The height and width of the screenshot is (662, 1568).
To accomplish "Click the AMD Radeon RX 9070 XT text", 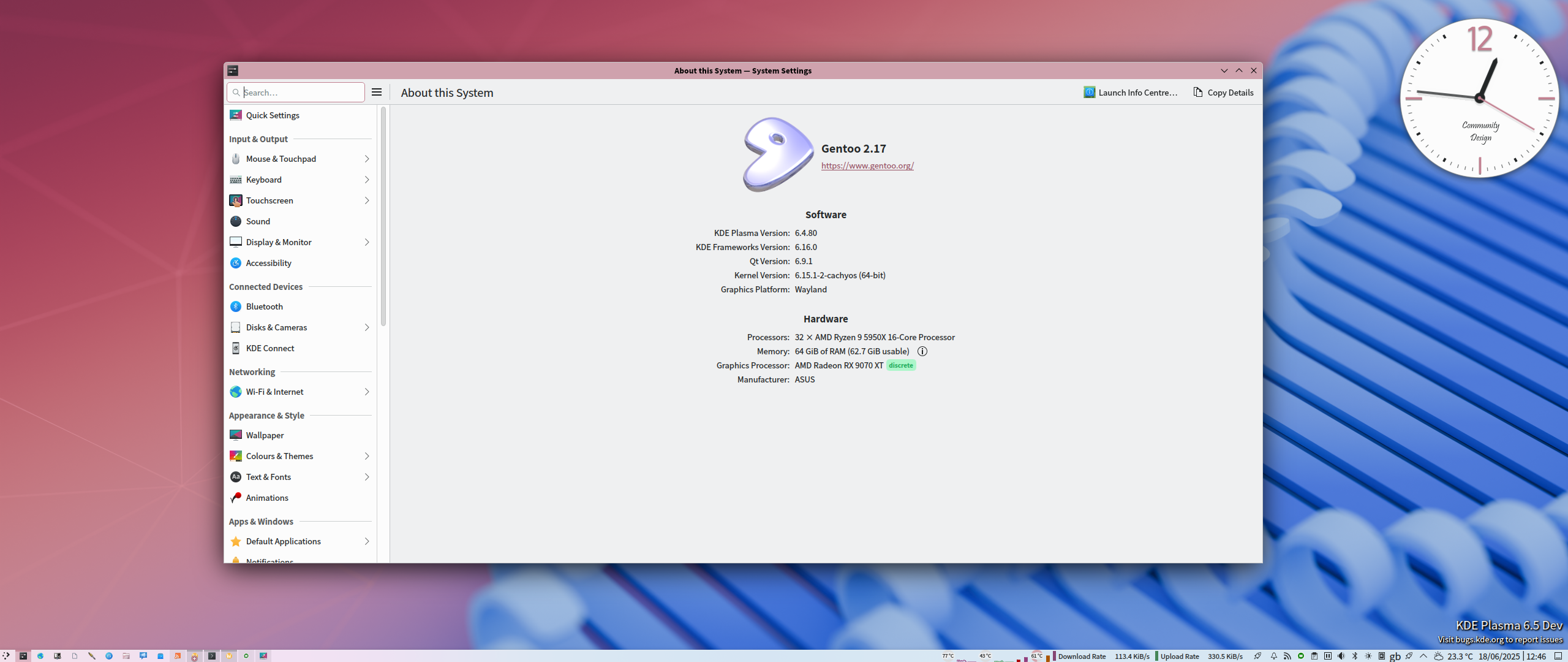I will tap(839, 365).
